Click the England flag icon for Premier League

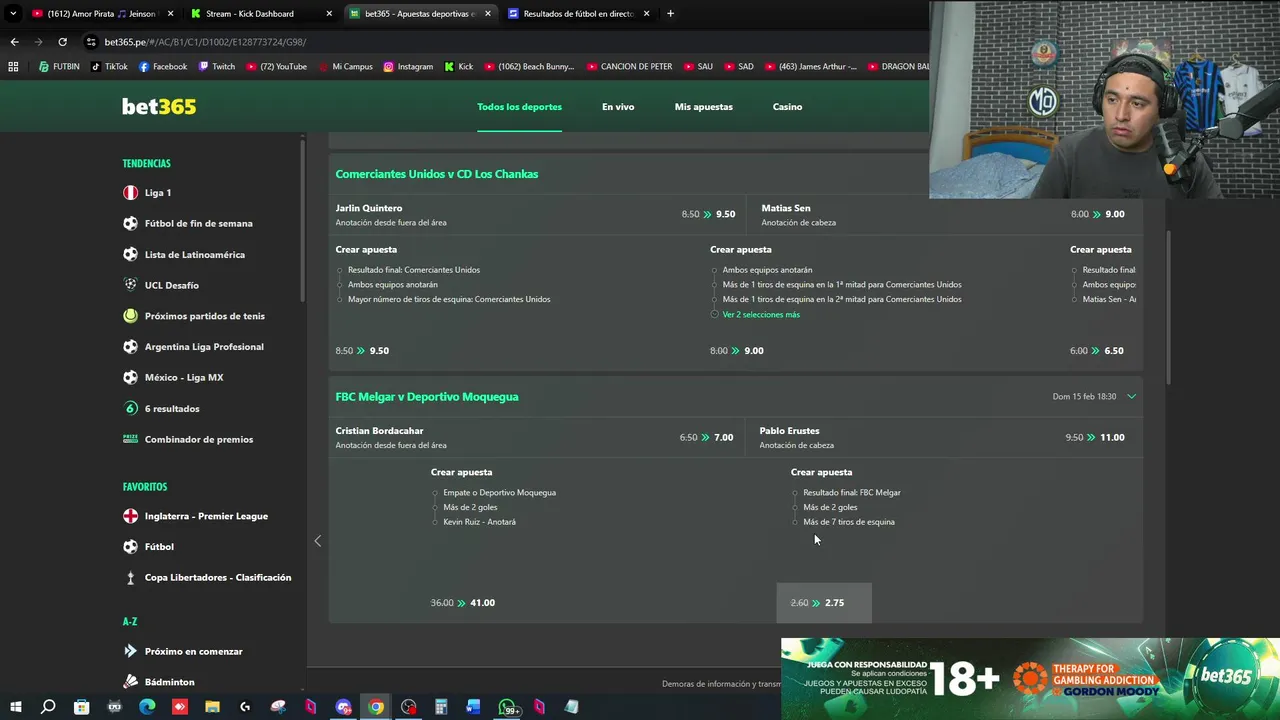(130, 516)
